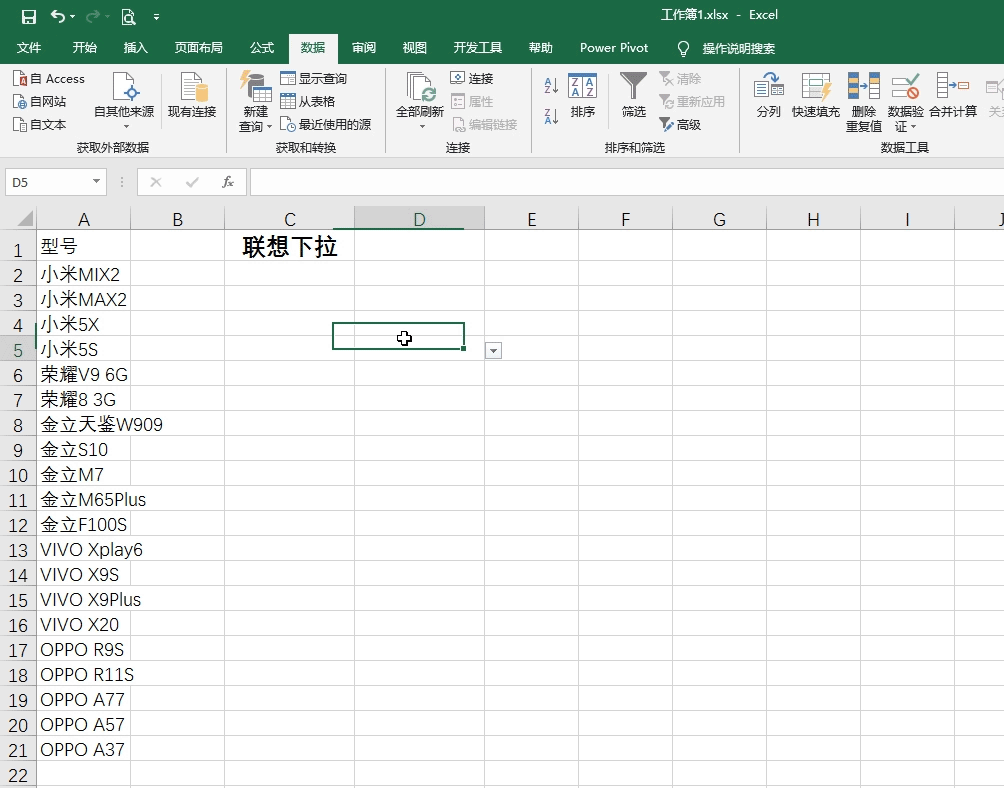Viewport: 1004px width, 788px height.
Task: Click the sort descending Z-A icon
Action: tap(551, 116)
